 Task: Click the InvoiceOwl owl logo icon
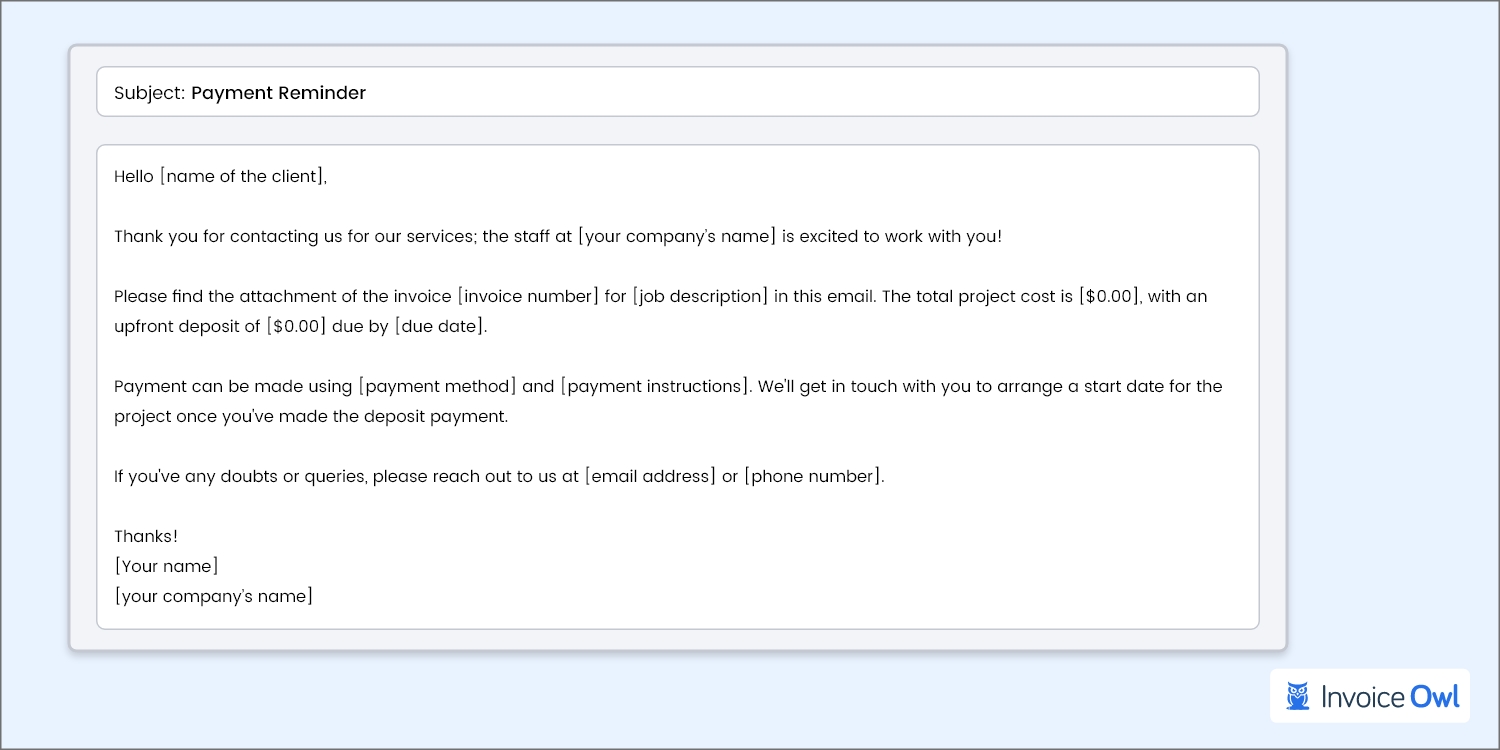[1297, 696]
